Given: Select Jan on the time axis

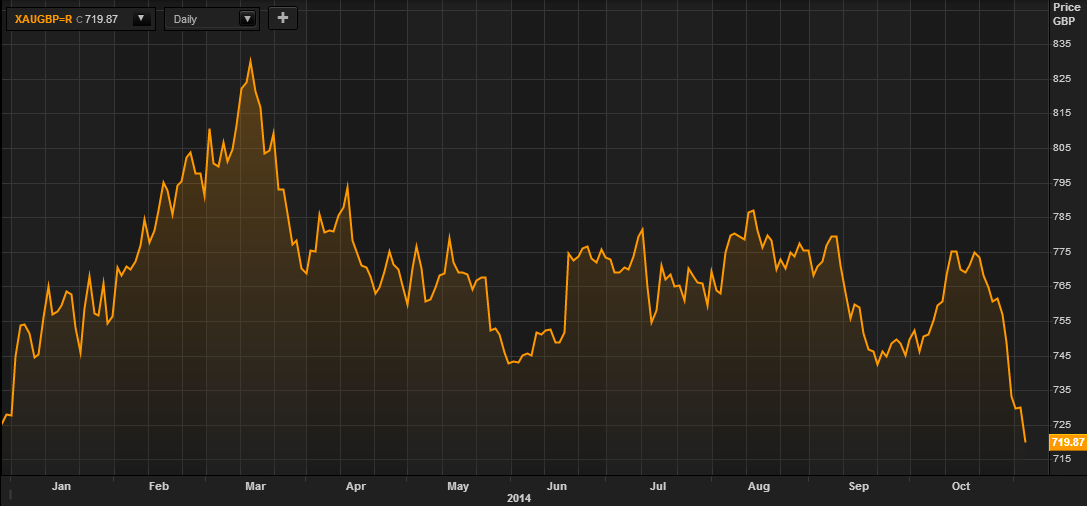Looking at the screenshot, I should point(61,487).
